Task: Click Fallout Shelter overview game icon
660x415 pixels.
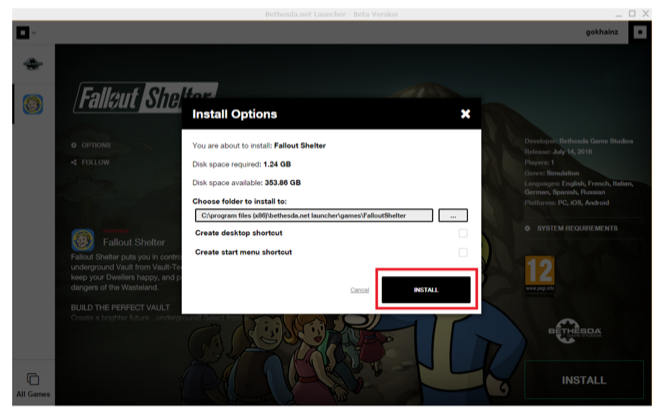Action: [x=82, y=240]
